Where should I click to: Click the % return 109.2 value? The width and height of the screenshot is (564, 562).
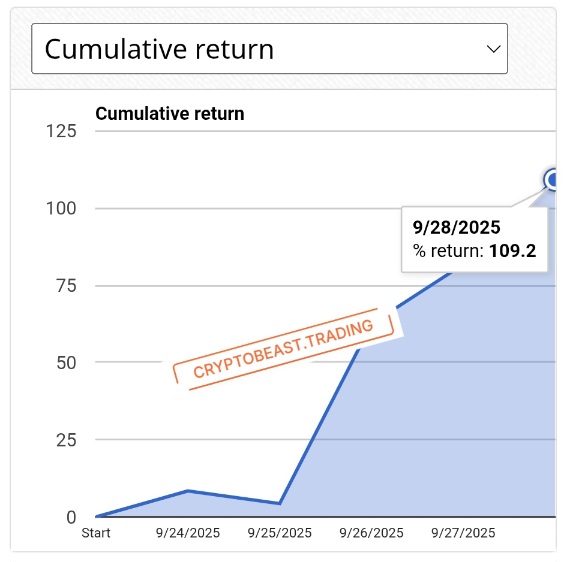[x=512, y=251]
